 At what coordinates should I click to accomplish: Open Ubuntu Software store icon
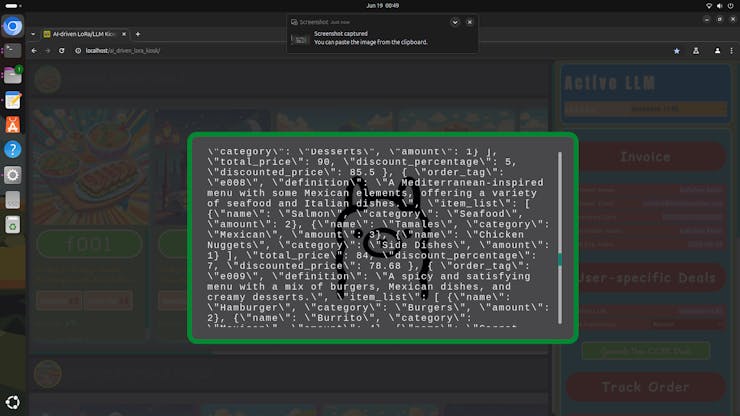13,125
